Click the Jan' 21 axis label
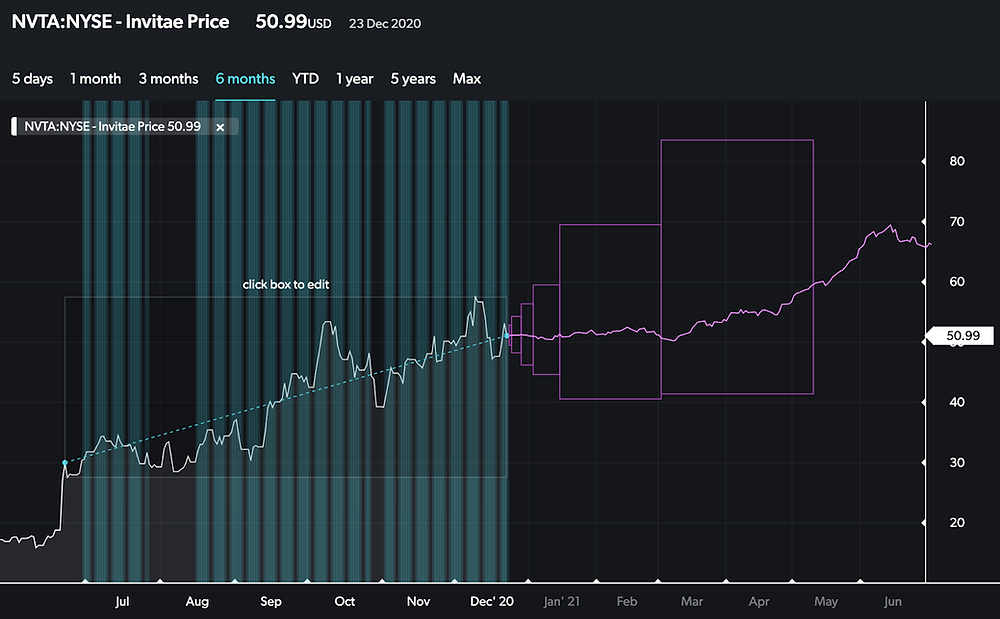 [x=561, y=601]
